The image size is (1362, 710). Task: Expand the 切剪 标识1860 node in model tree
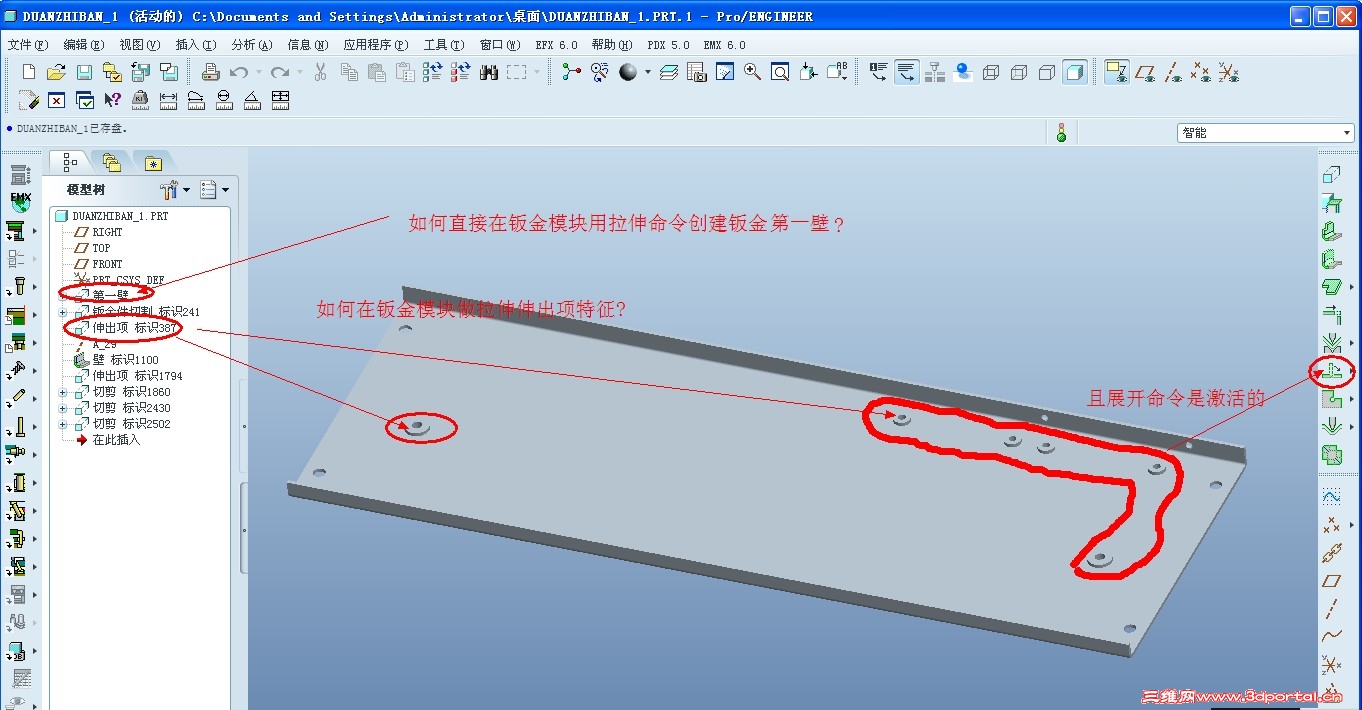62,391
